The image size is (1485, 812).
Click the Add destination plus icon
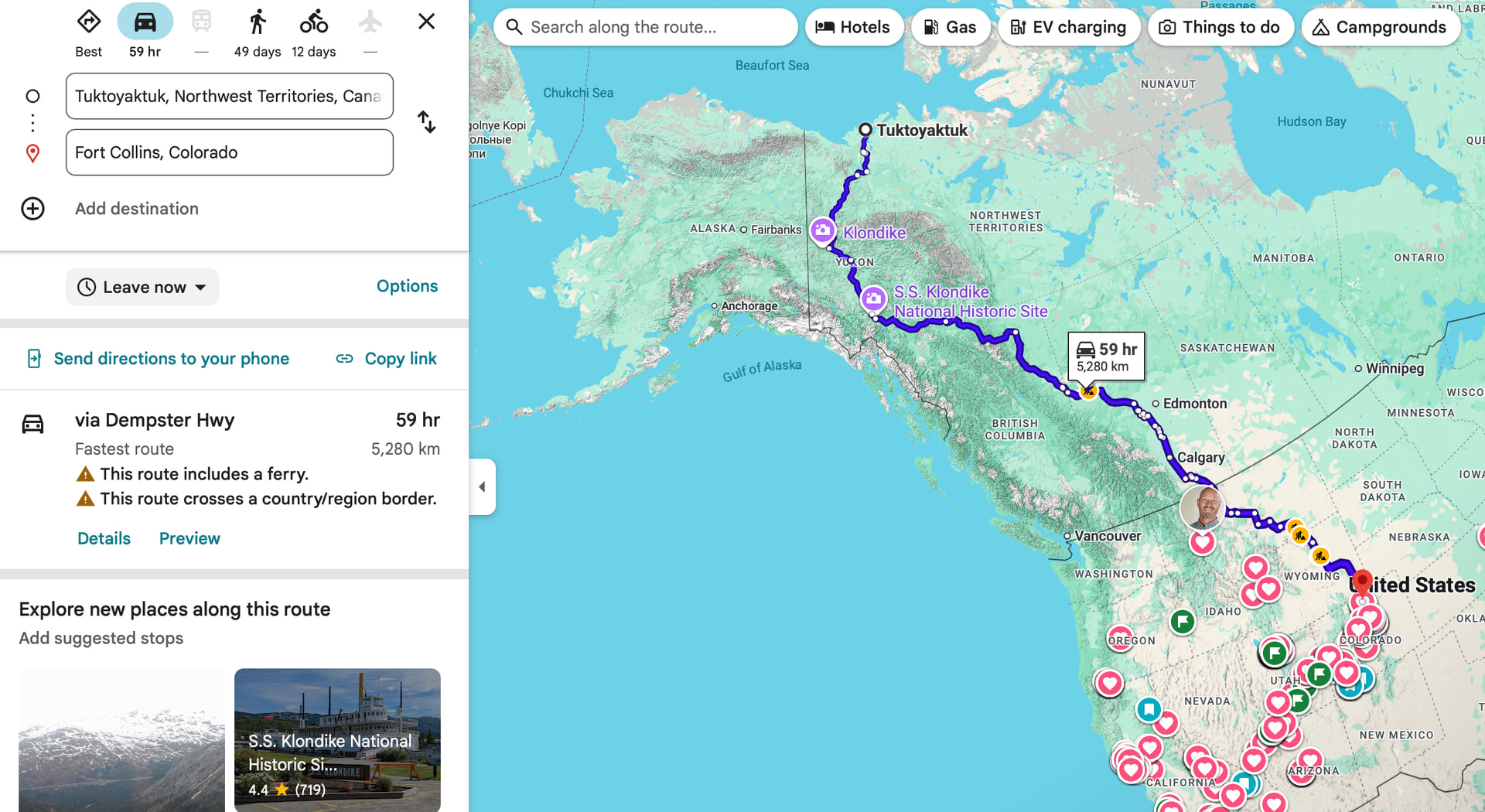click(x=32, y=209)
